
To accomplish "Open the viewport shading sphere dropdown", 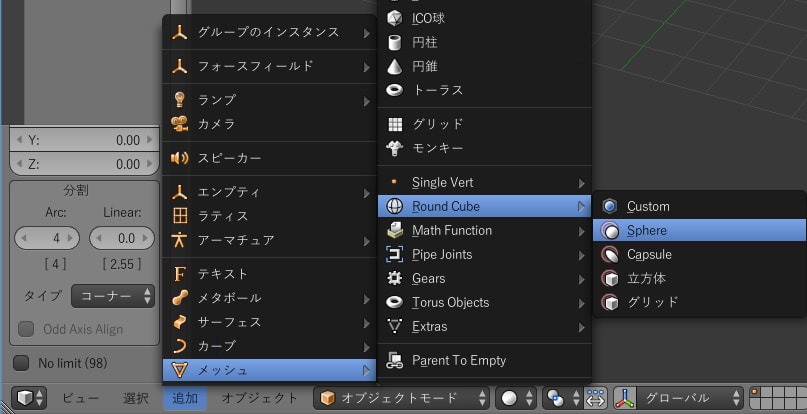I will coord(516,398).
